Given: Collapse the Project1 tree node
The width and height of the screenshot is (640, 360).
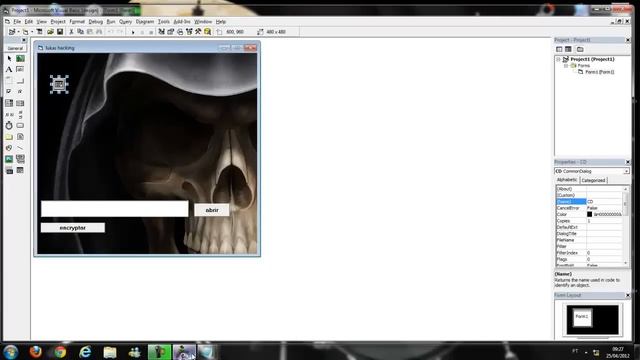Looking at the screenshot, I should [x=558, y=60].
